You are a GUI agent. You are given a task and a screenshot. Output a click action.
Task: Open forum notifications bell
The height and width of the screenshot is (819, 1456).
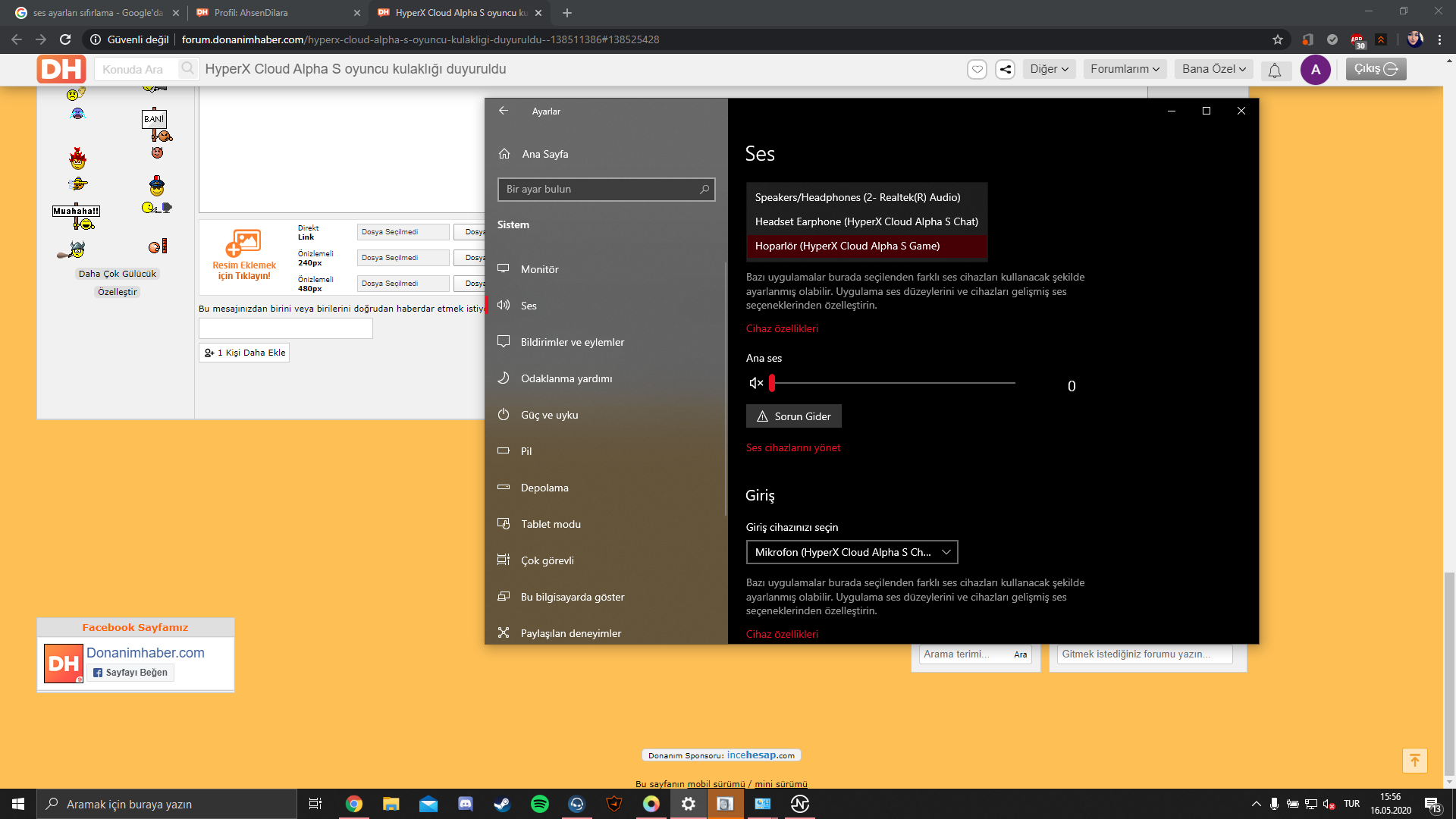tap(1275, 71)
